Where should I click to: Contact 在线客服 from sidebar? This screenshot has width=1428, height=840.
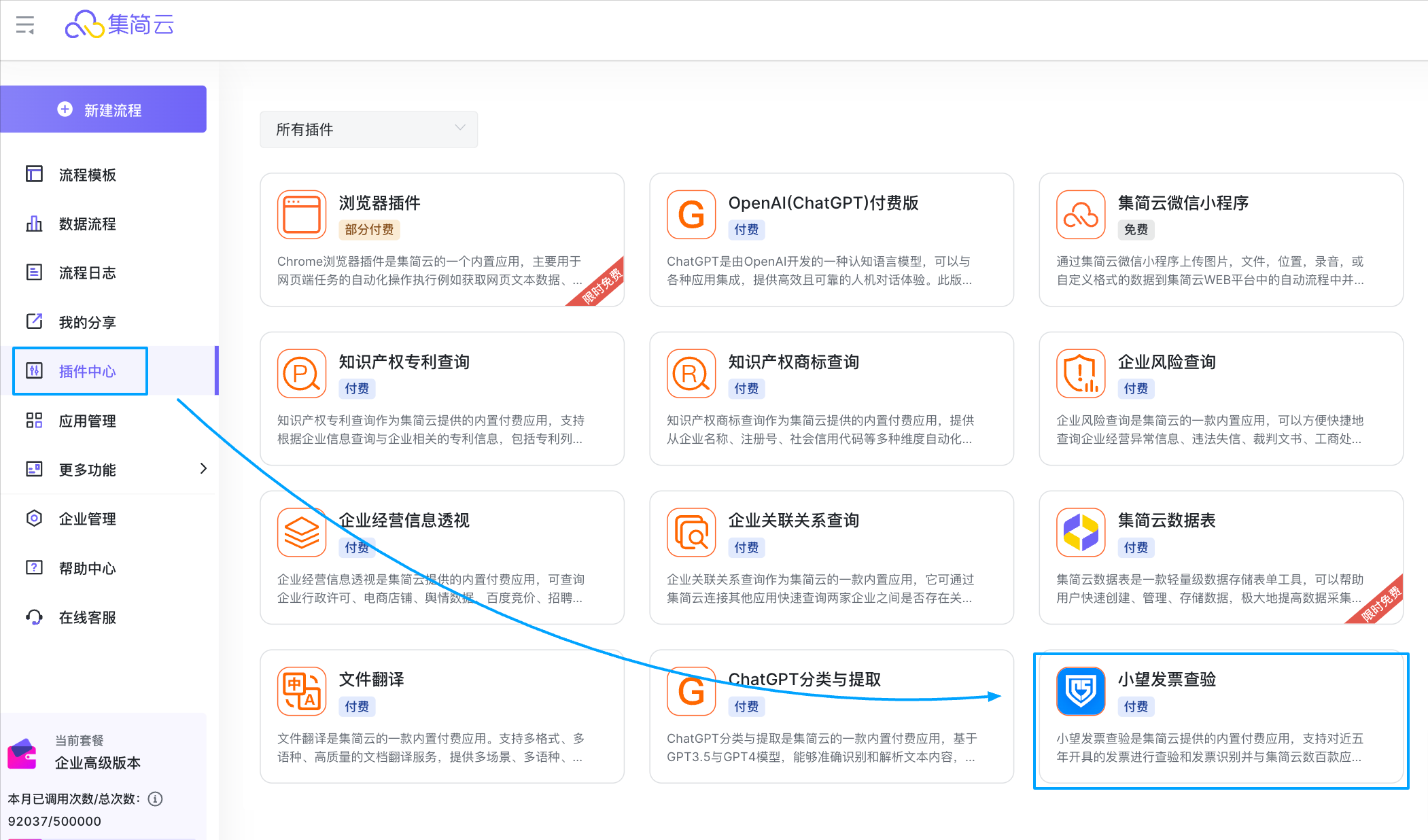click(x=109, y=617)
